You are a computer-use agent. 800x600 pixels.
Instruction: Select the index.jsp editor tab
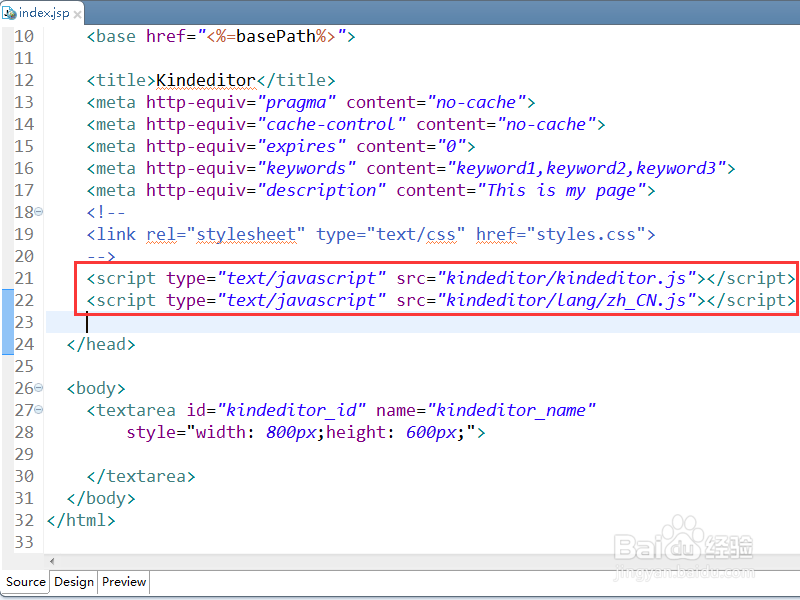point(42,13)
